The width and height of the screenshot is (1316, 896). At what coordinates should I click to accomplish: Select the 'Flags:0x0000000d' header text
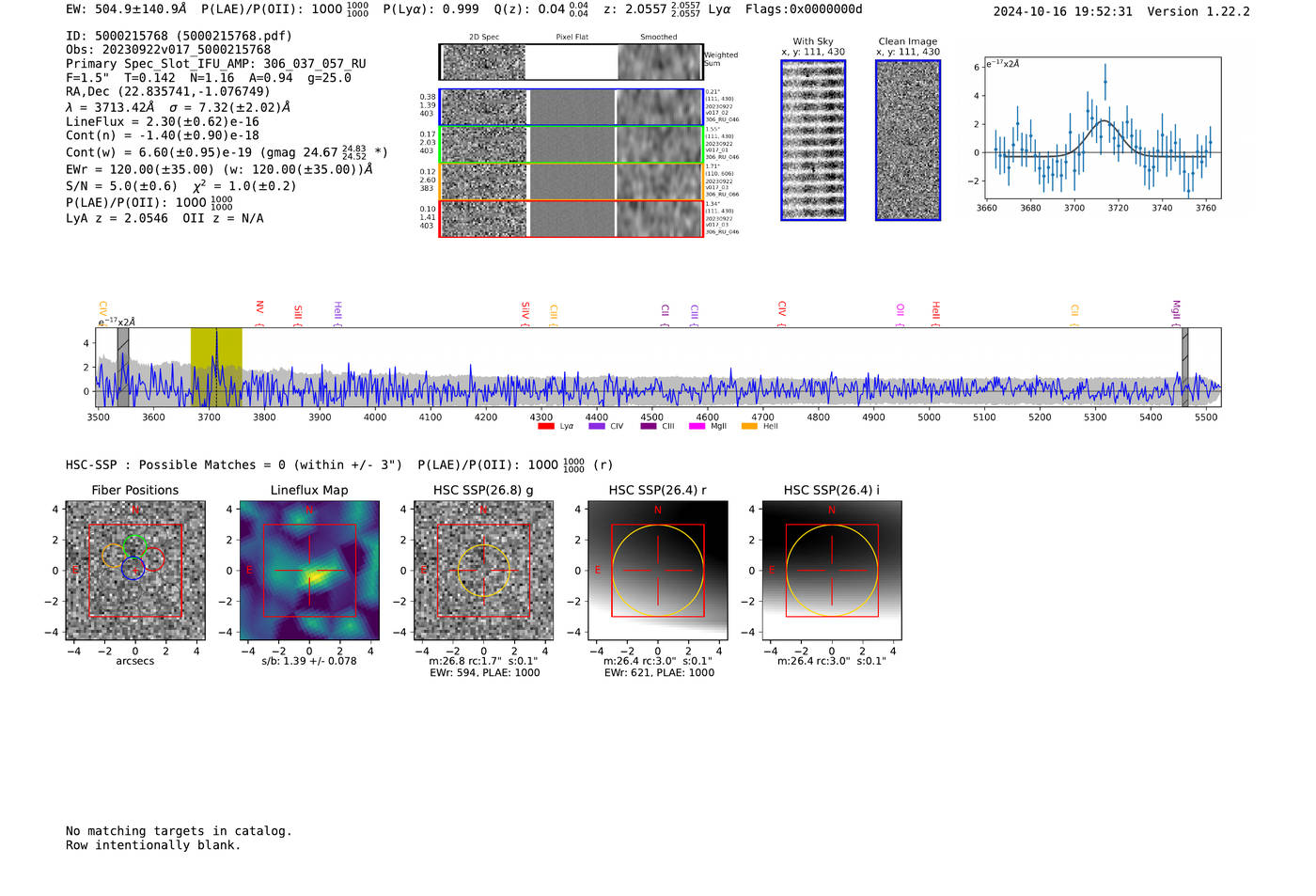[x=804, y=9]
